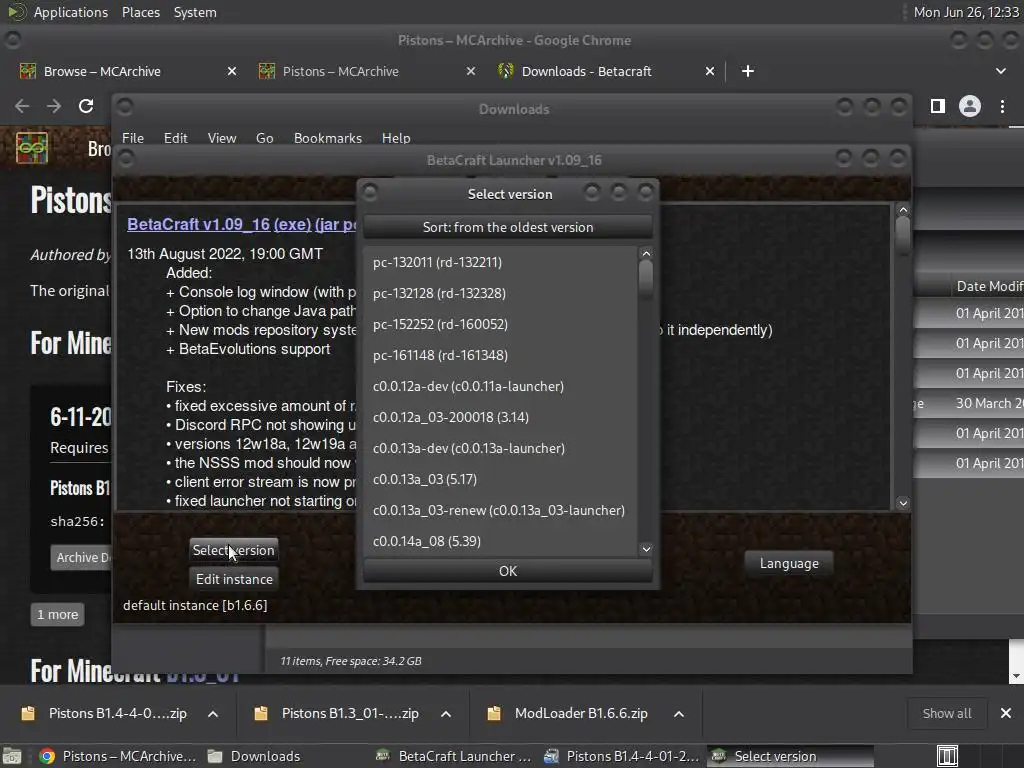Click Chrome tab search chevron
Screen dimensions: 1024x768
(1000, 71)
